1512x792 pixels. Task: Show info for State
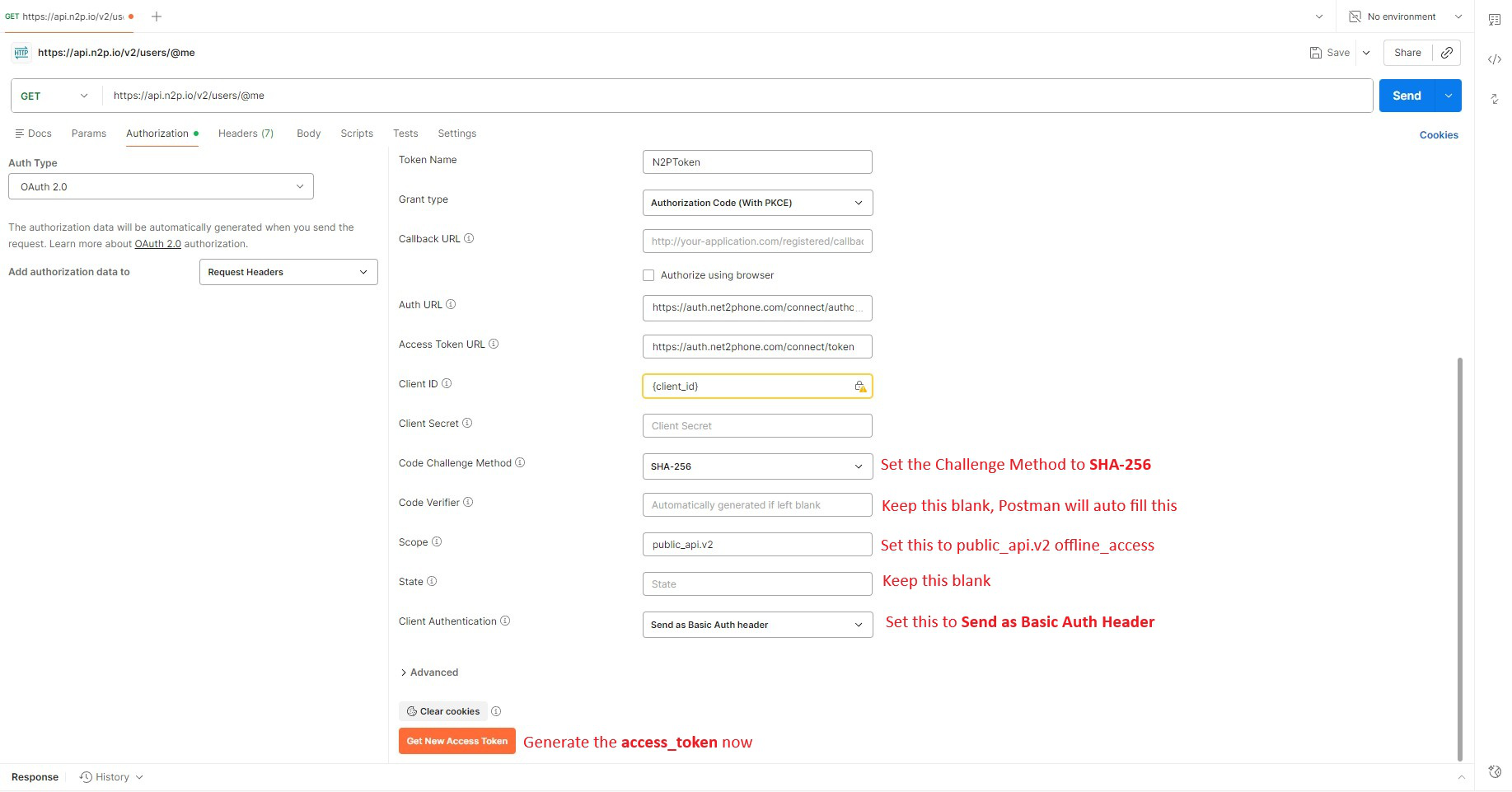[432, 582]
